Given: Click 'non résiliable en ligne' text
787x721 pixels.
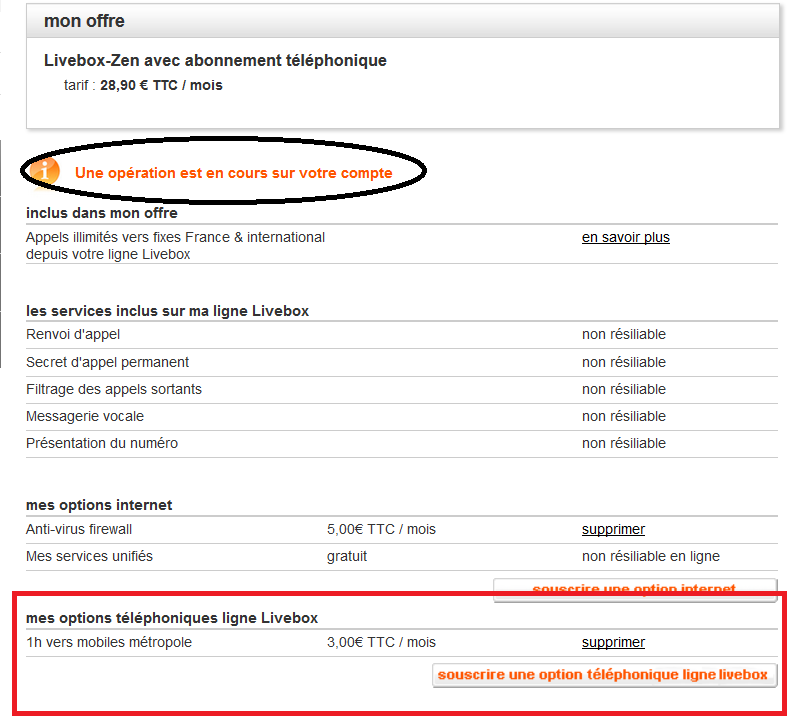Looking at the screenshot, I should click(650, 556).
